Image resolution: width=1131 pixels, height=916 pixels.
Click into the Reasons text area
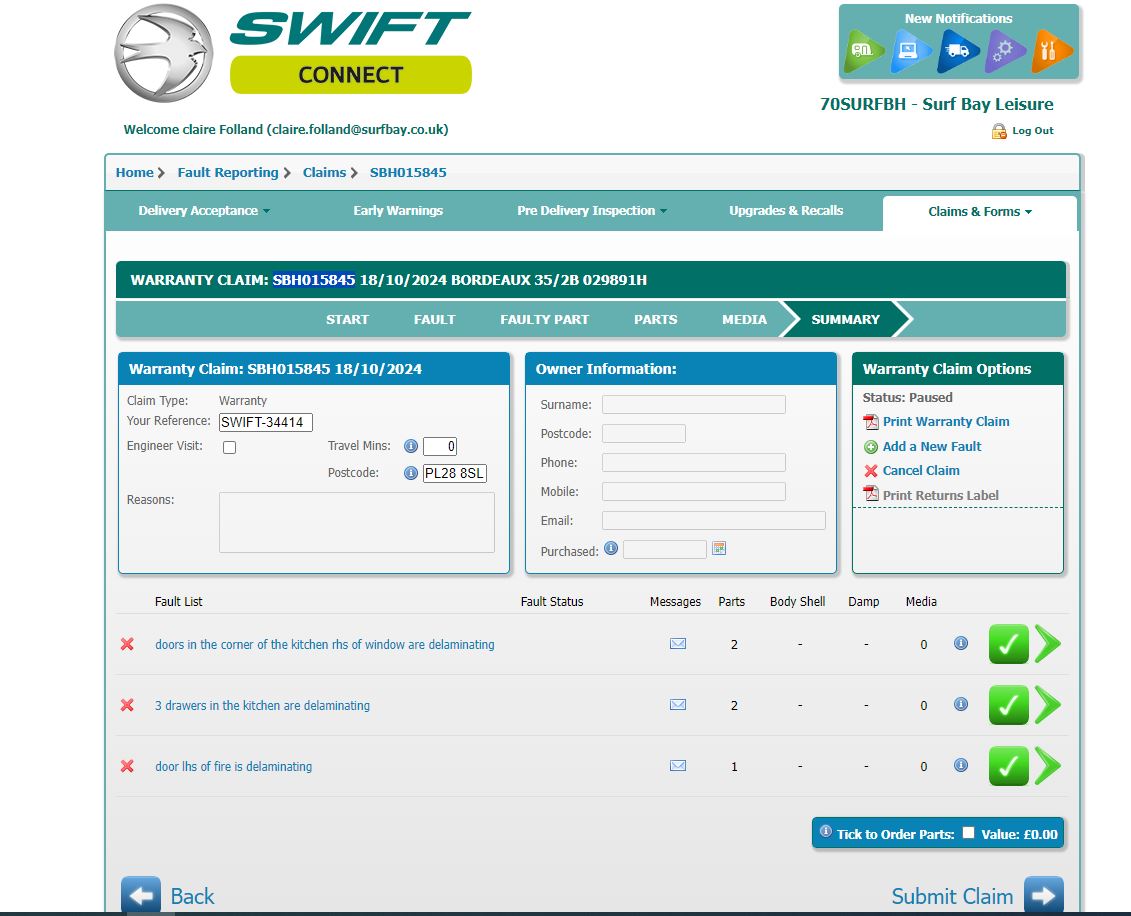pos(356,522)
